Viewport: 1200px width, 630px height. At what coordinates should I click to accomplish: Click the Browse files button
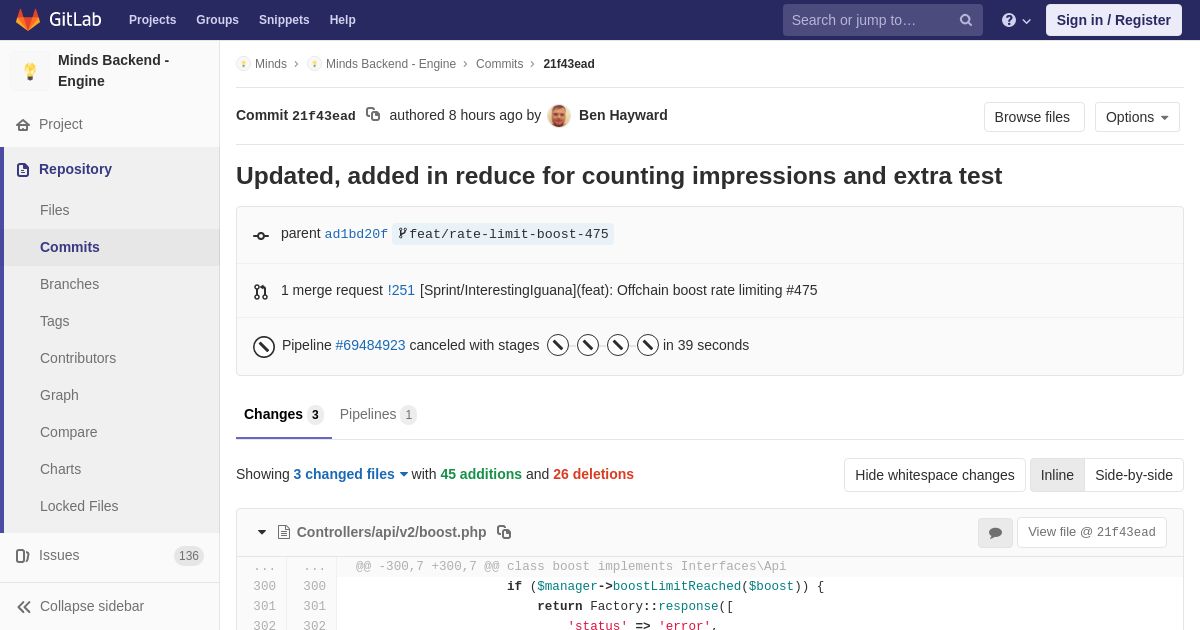1032,117
